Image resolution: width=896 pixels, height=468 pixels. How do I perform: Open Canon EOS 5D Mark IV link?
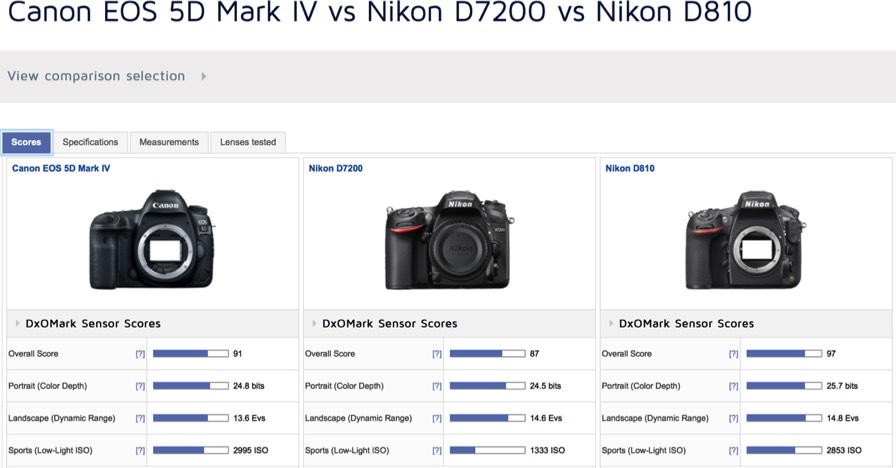click(61, 169)
